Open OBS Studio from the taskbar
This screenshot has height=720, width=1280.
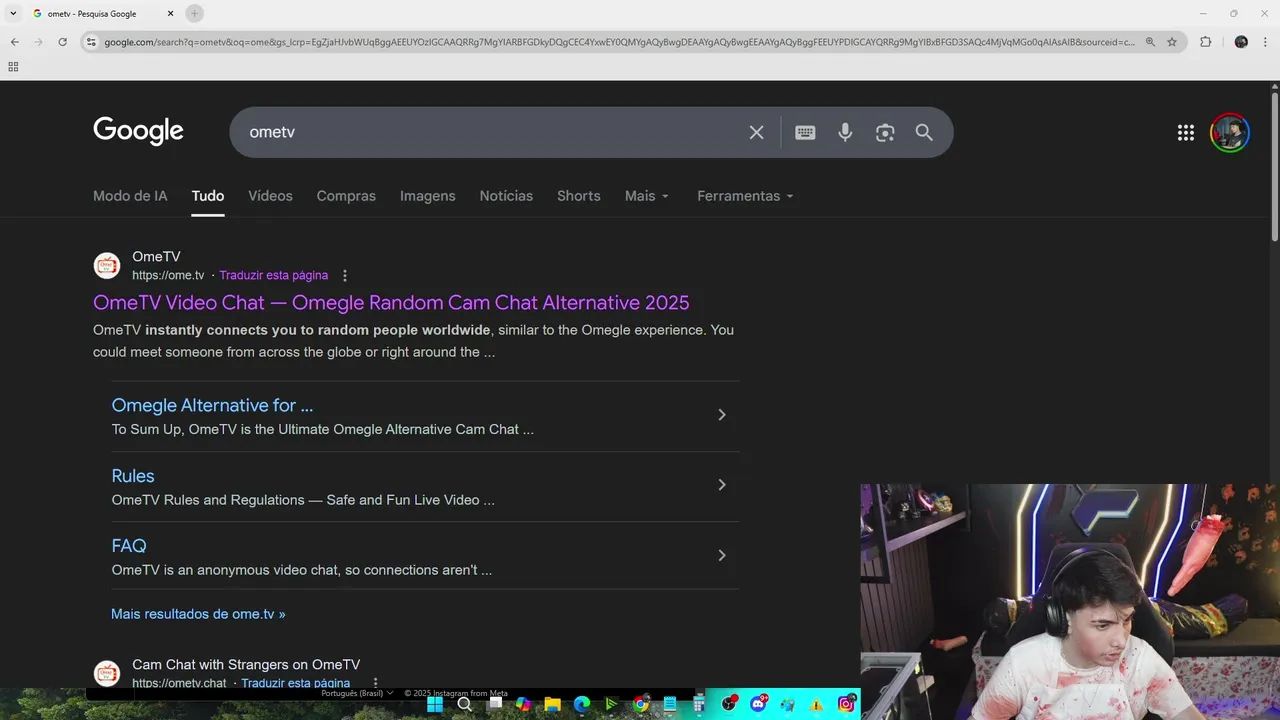729,704
